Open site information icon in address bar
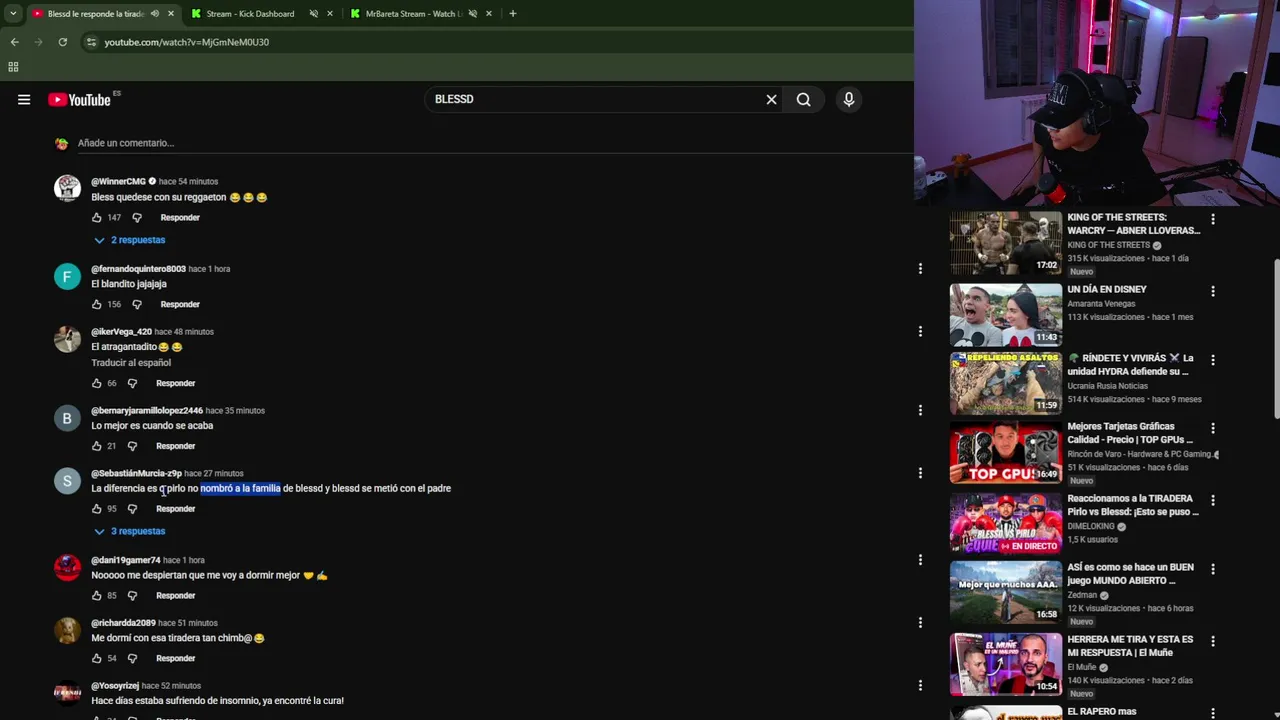The width and height of the screenshot is (1280, 720). [x=91, y=42]
